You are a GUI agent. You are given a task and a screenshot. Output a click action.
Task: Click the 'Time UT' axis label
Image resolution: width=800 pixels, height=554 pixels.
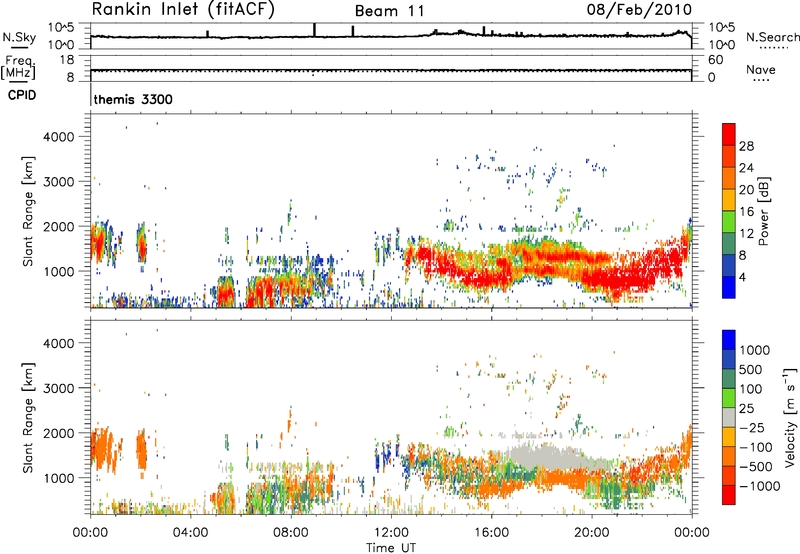(x=391, y=548)
